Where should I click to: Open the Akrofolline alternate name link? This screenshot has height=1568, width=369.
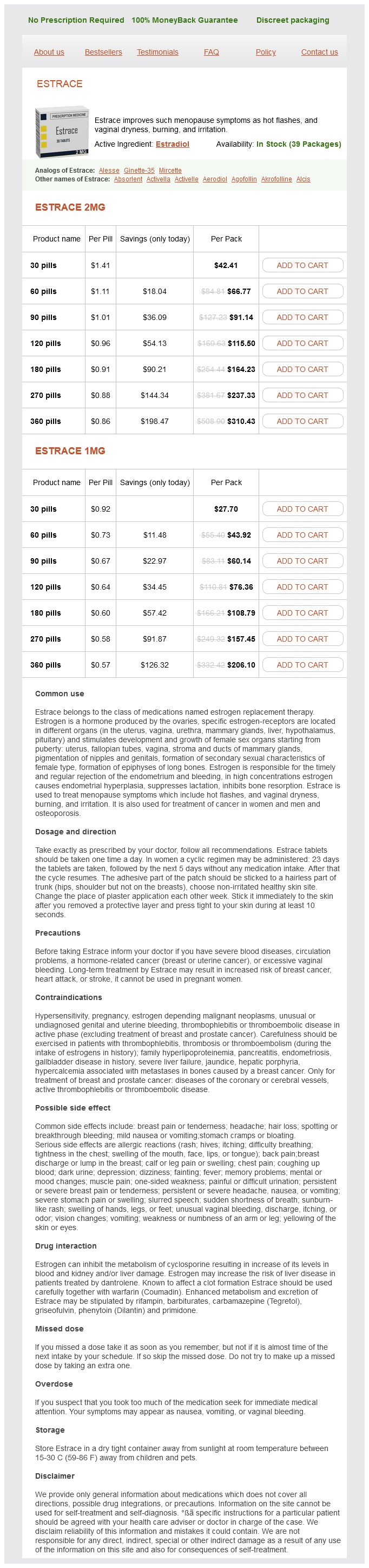click(276, 179)
